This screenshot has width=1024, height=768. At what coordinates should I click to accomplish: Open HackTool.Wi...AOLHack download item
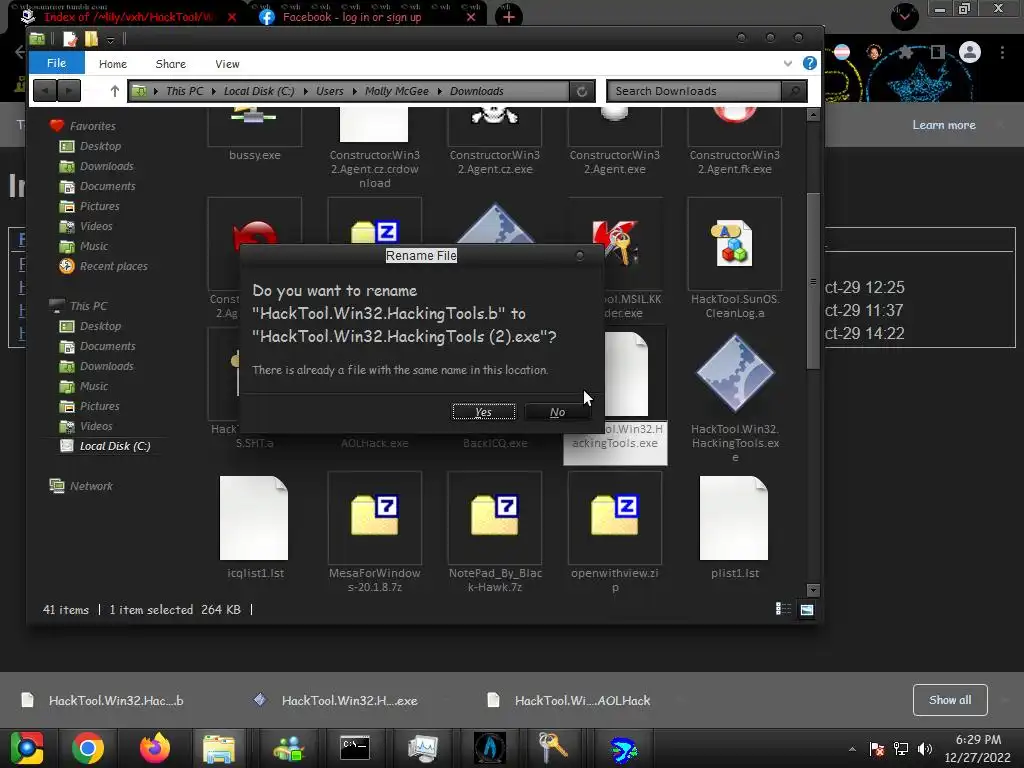coord(568,700)
